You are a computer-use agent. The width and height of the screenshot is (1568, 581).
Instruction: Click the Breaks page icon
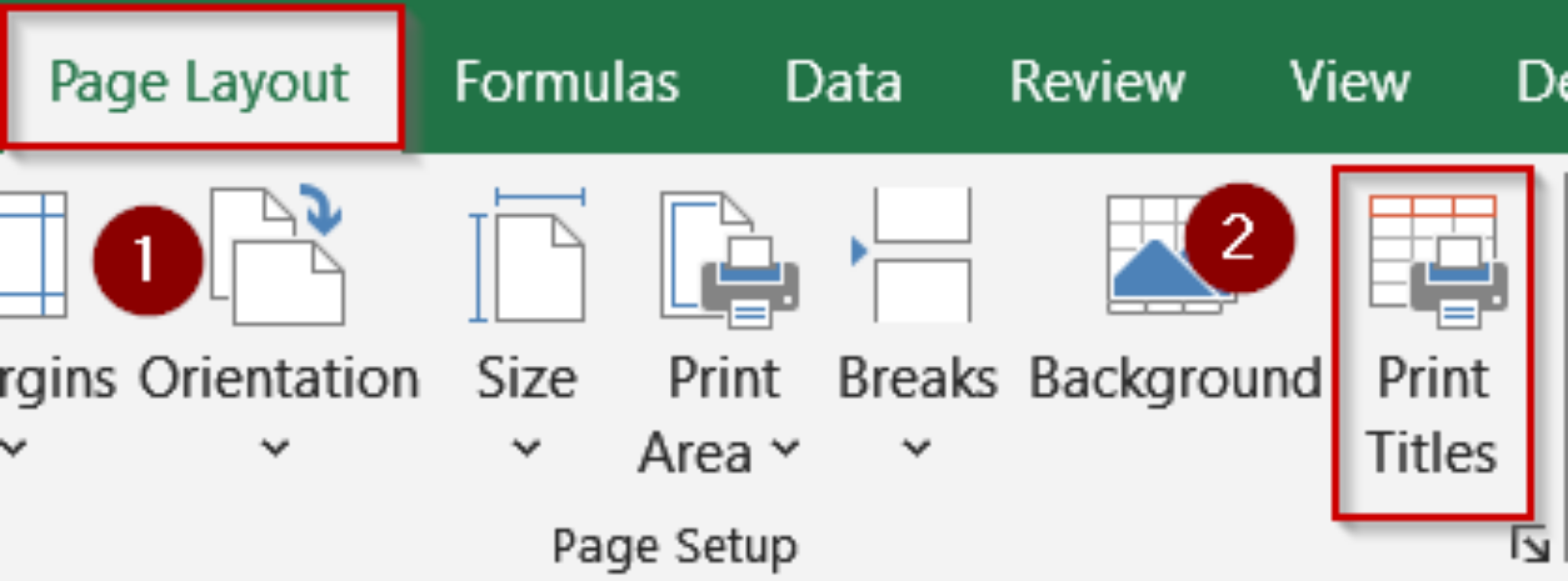click(x=912, y=254)
